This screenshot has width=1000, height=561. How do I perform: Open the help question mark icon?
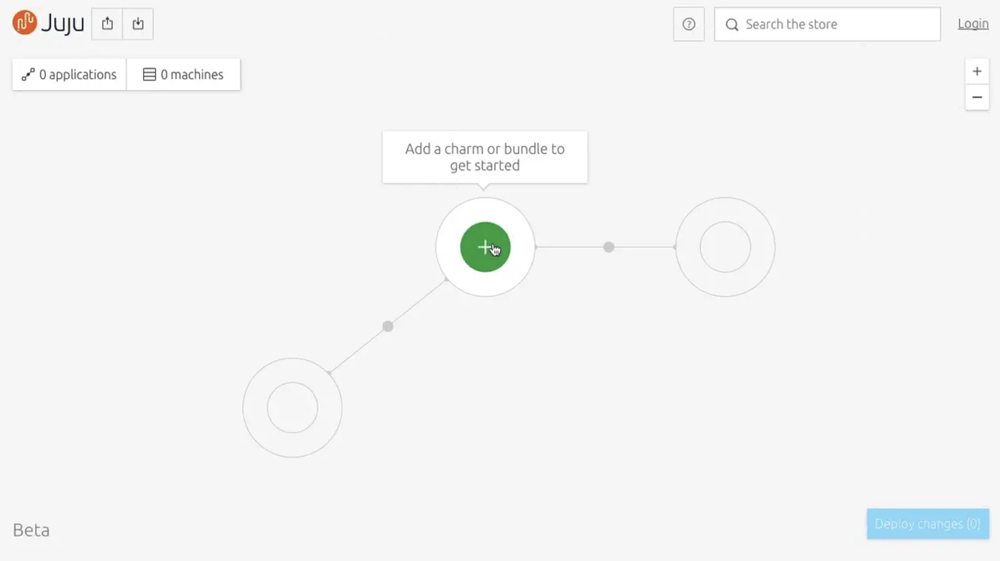click(689, 24)
